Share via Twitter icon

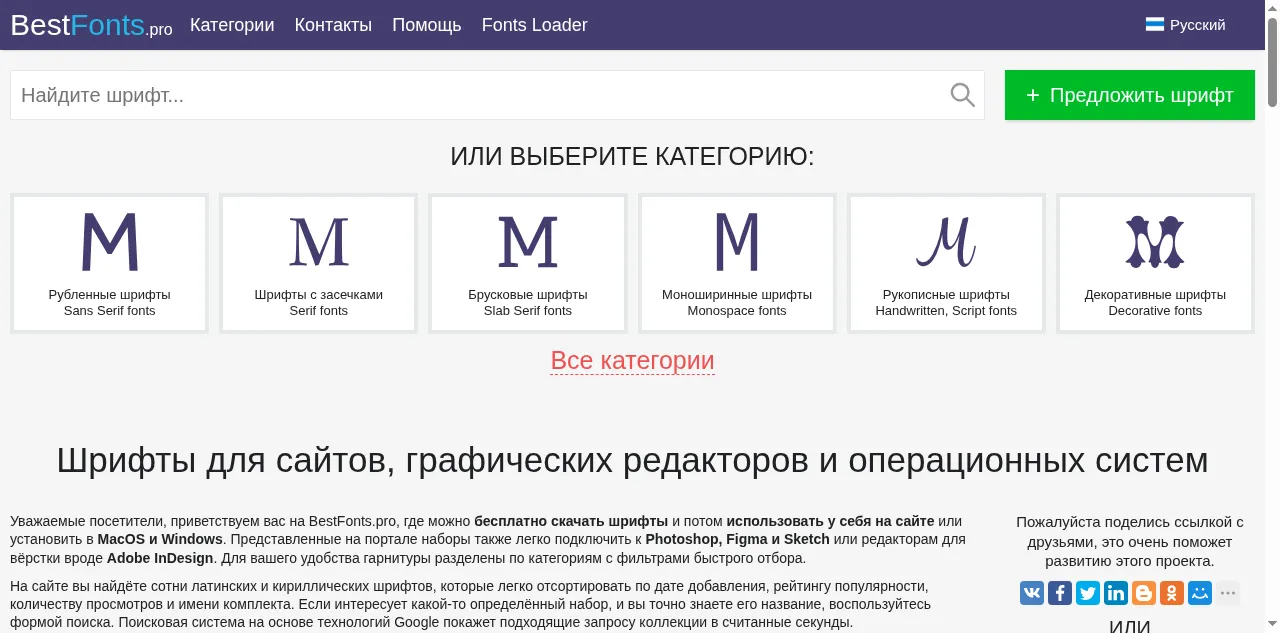tap(1088, 593)
